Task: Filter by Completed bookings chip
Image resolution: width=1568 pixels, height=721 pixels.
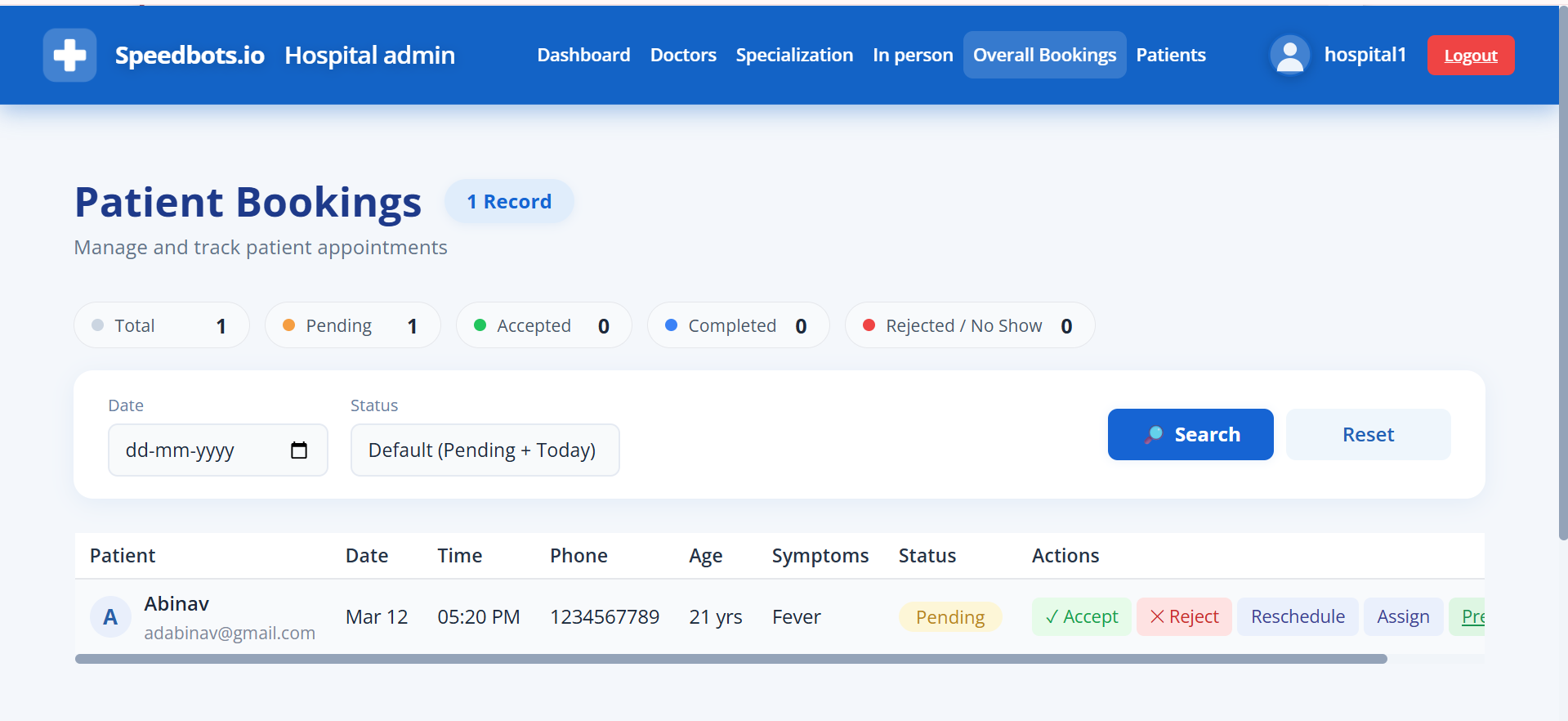Action: (738, 325)
